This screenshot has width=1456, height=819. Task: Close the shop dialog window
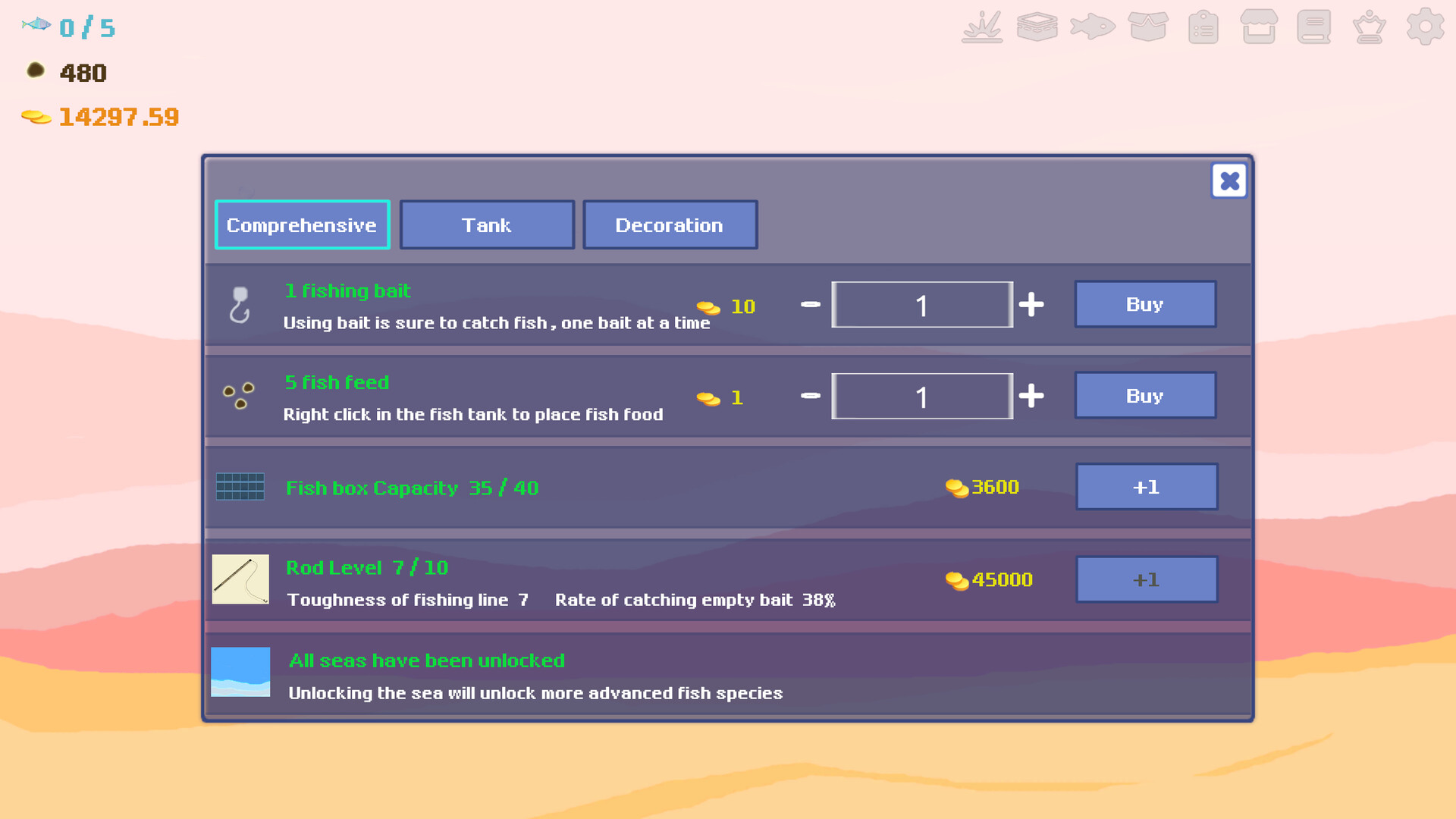point(1228,181)
